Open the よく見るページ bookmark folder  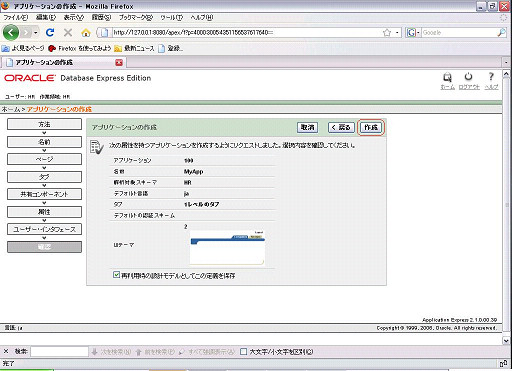(x=23, y=48)
